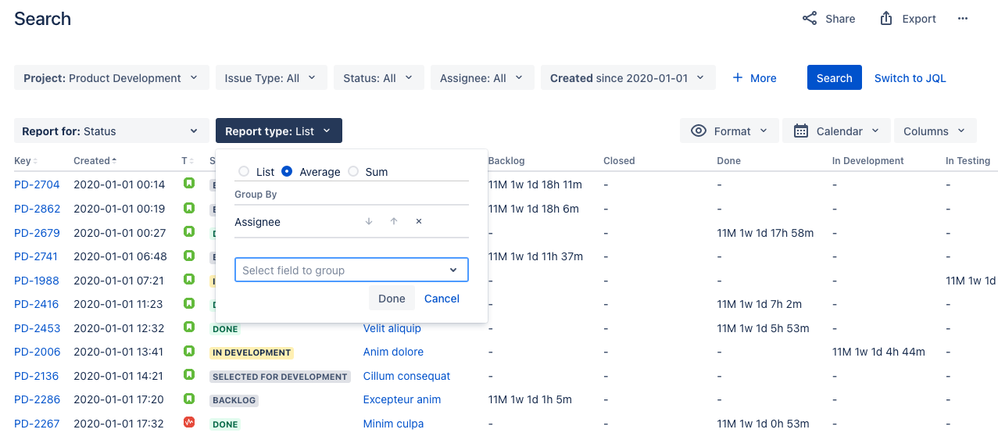Open the Created since 2020-01-01 filter
The image size is (998, 440).
628,78
